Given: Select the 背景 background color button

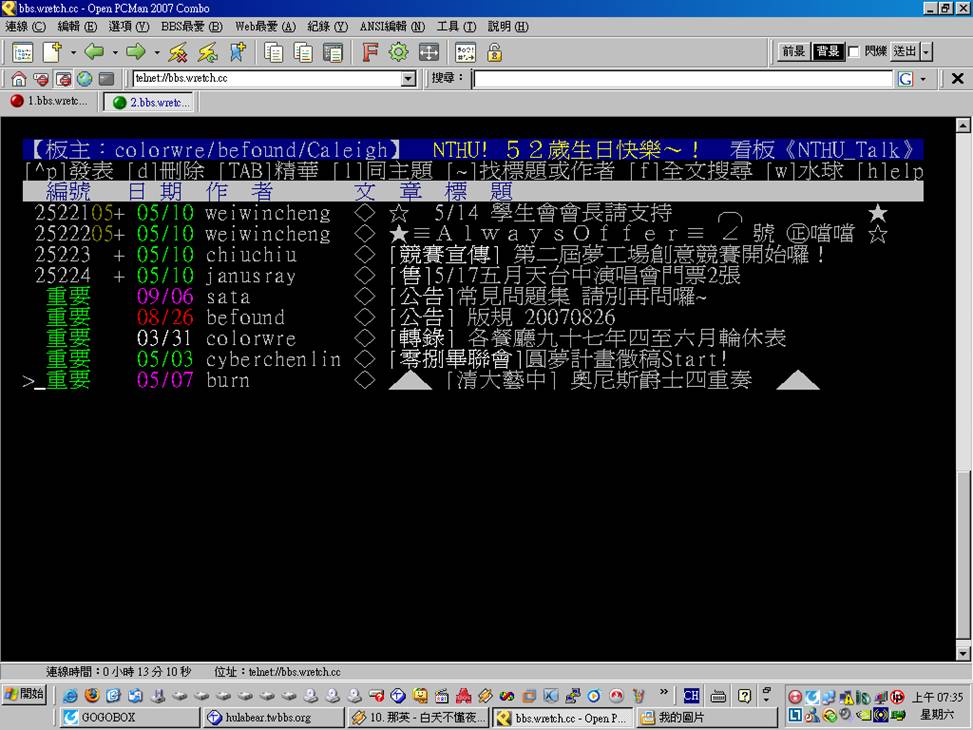Looking at the screenshot, I should pos(828,52).
